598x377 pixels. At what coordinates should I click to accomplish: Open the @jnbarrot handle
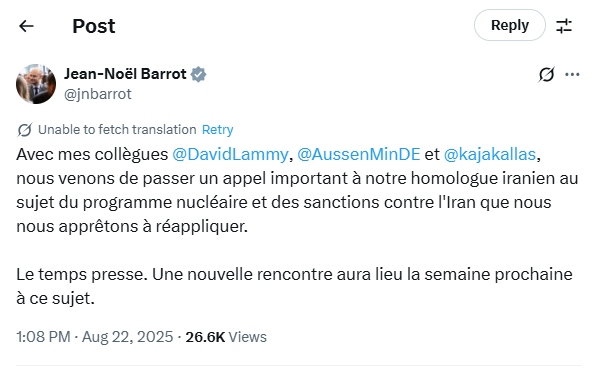coord(98,94)
